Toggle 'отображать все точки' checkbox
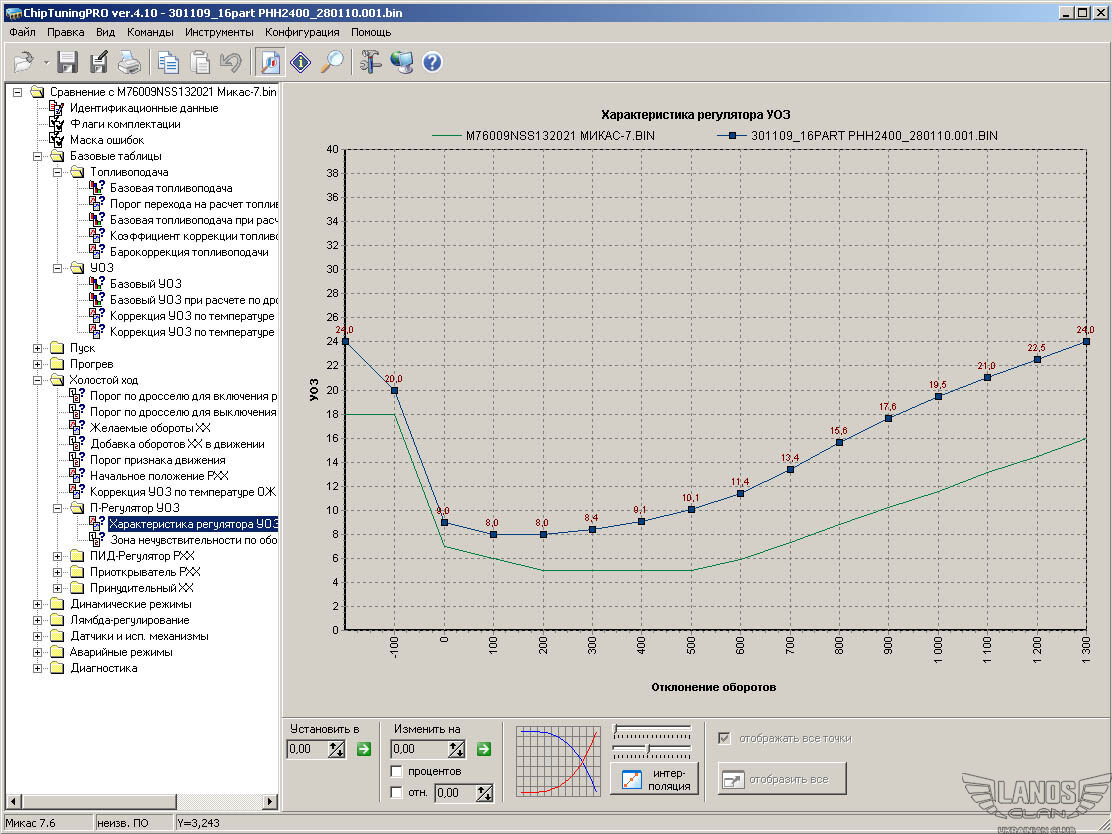 [x=725, y=739]
